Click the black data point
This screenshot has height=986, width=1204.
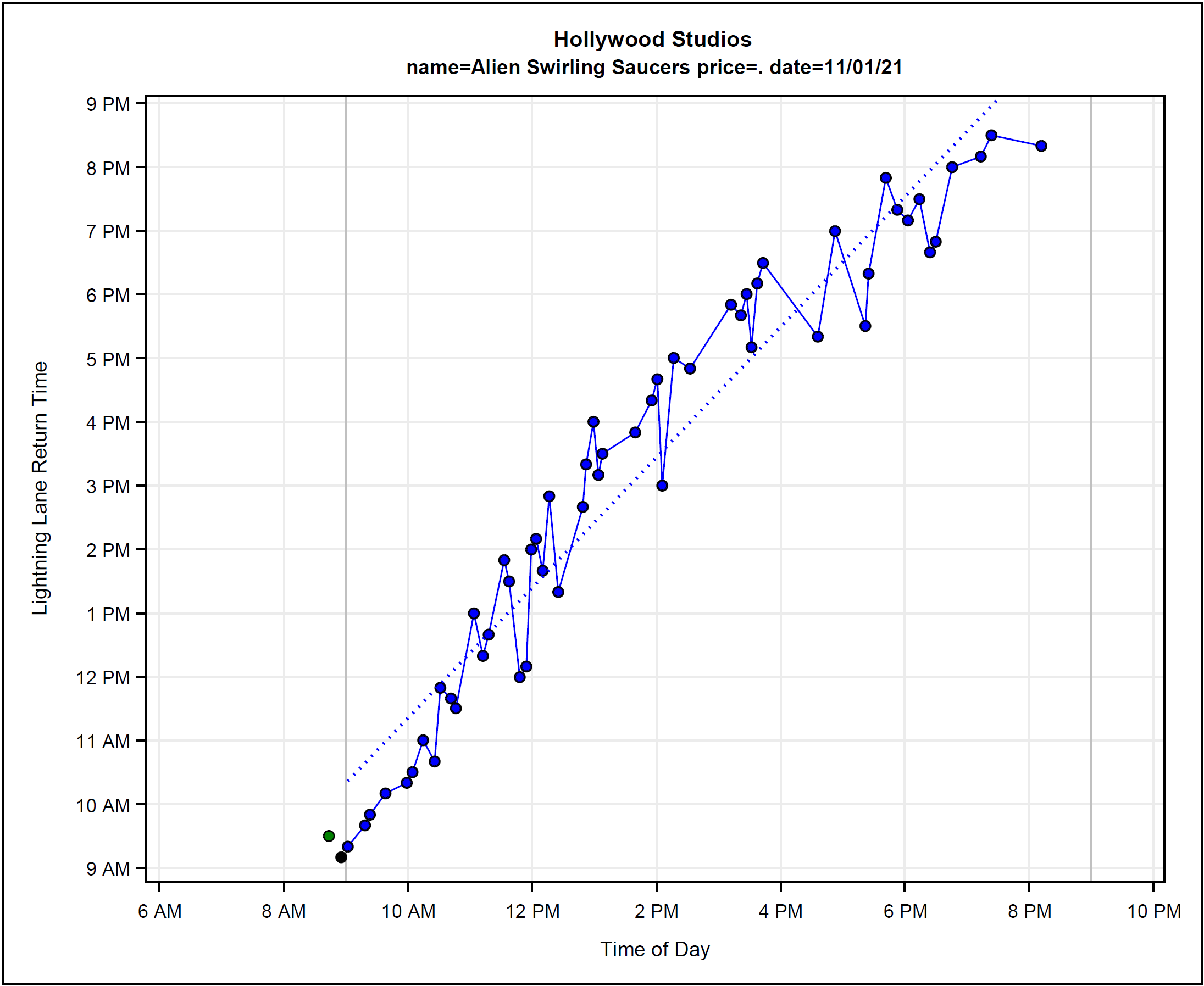point(341,857)
